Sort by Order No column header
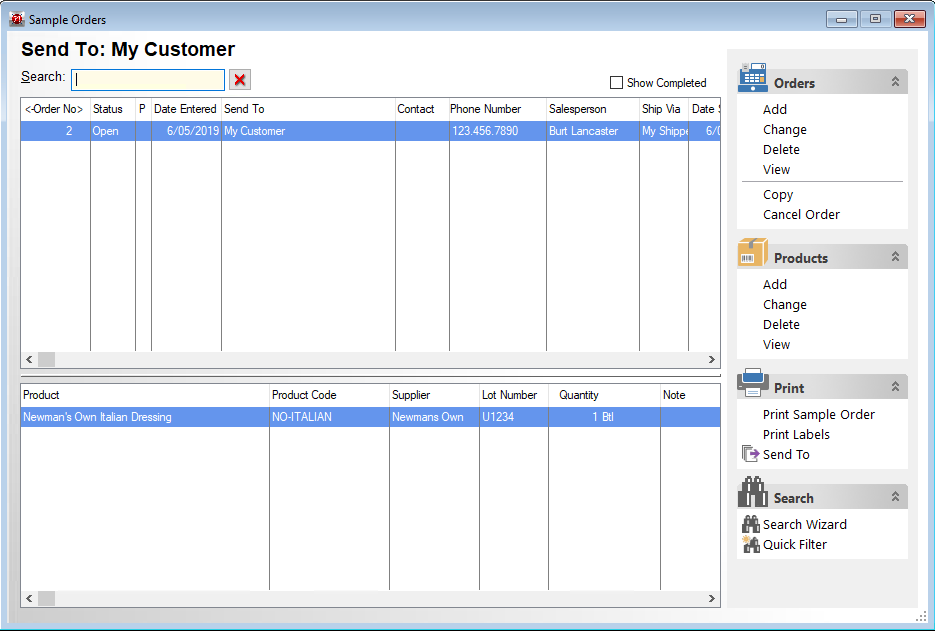 point(55,109)
